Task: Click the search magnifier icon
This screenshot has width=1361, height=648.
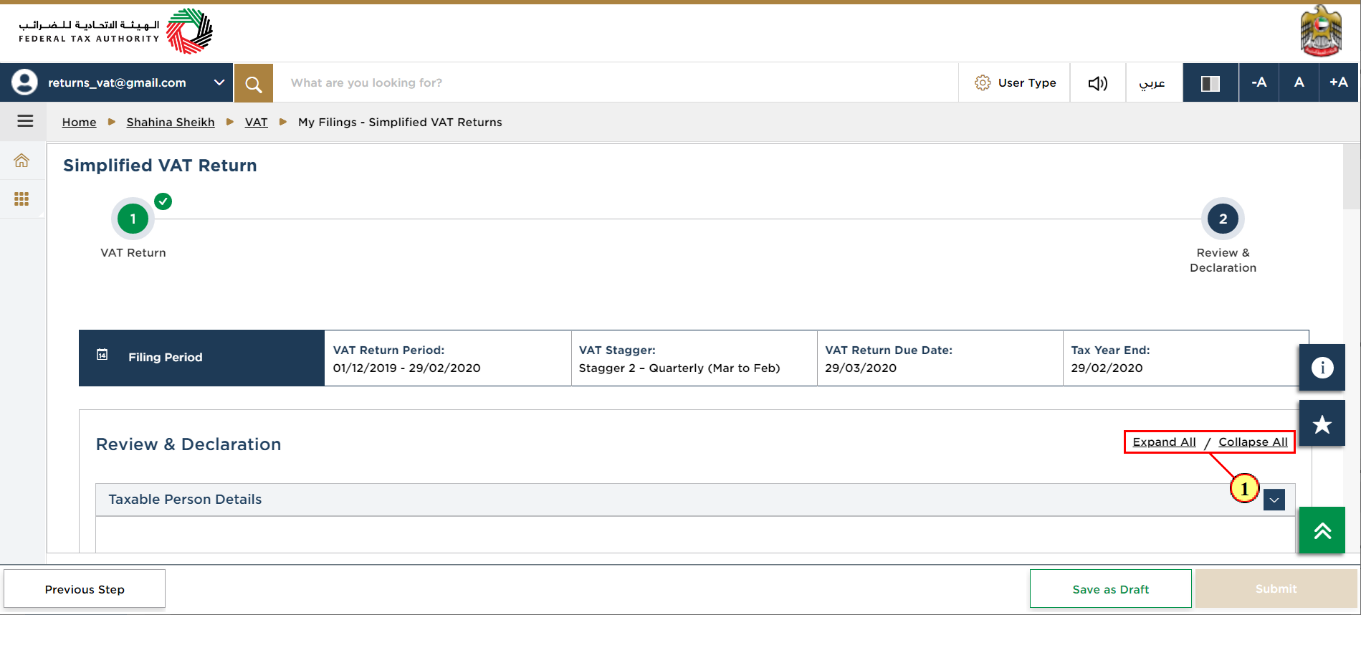Action: [x=253, y=84]
